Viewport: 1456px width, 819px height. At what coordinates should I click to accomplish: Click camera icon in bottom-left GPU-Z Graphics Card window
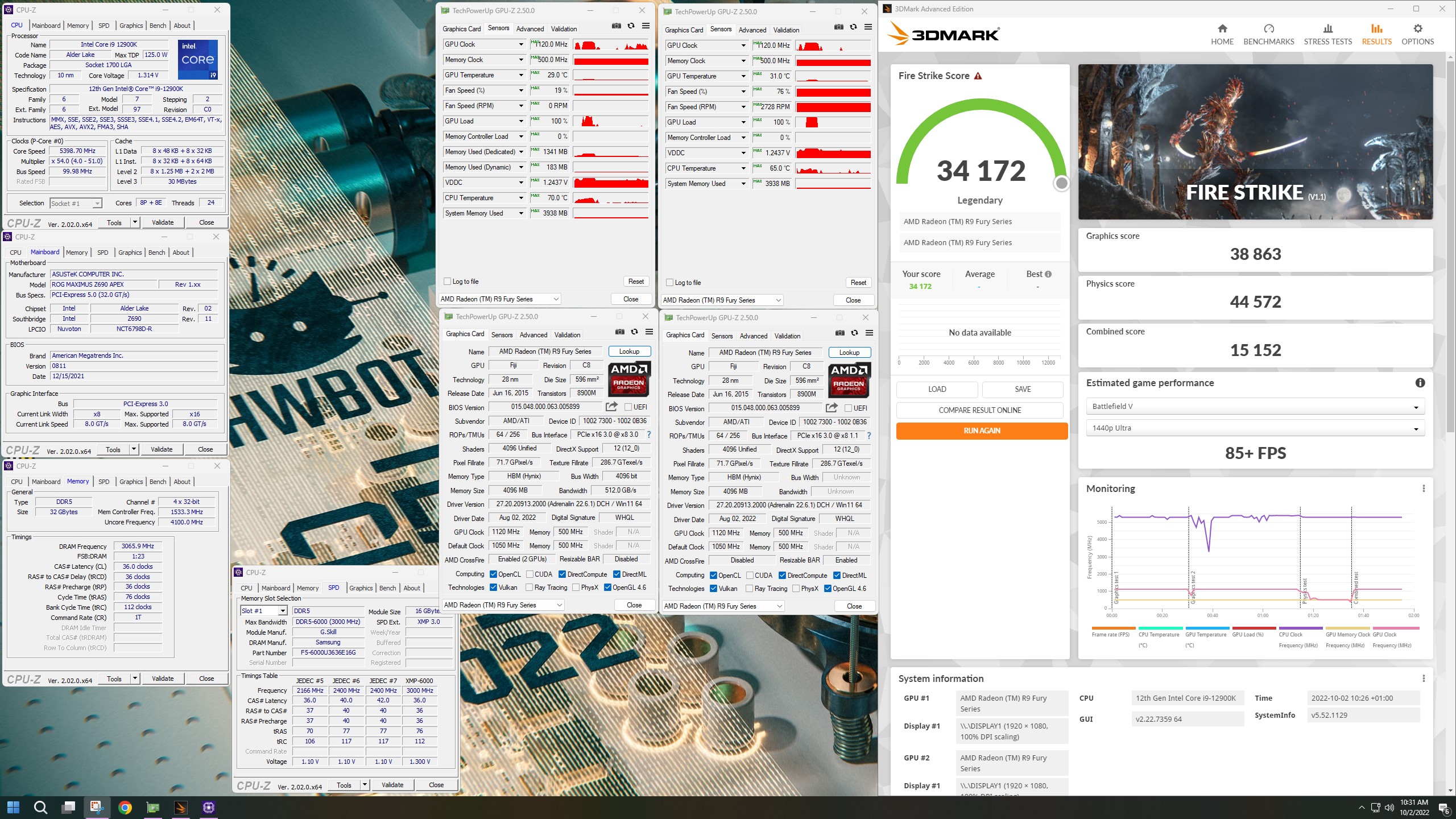(x=620, y=332)
